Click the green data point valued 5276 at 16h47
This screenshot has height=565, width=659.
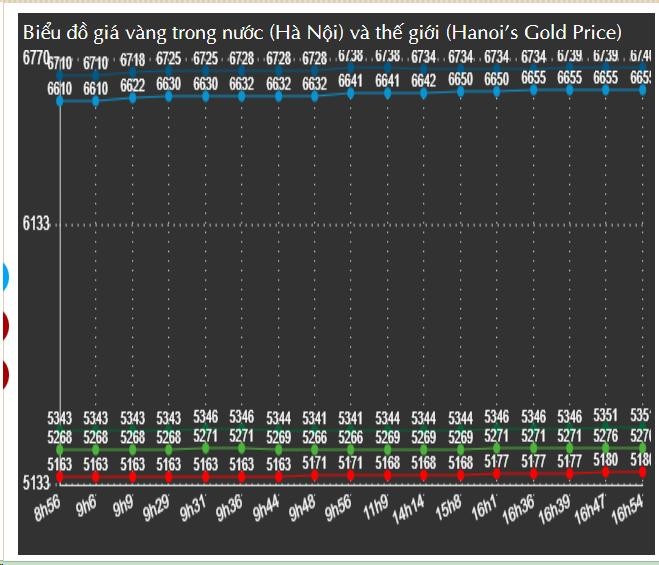tap(606, 447)
